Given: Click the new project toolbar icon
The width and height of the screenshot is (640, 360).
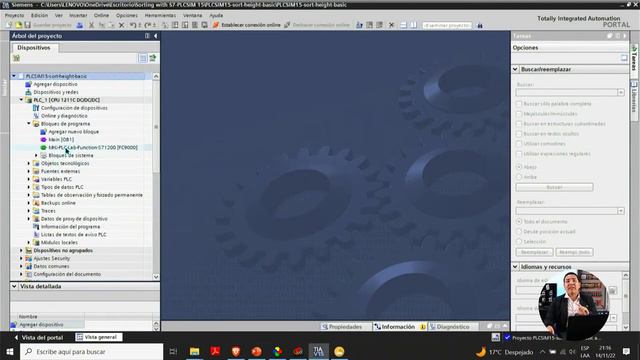Looking at the screenshot, I should tap(9, 25).
